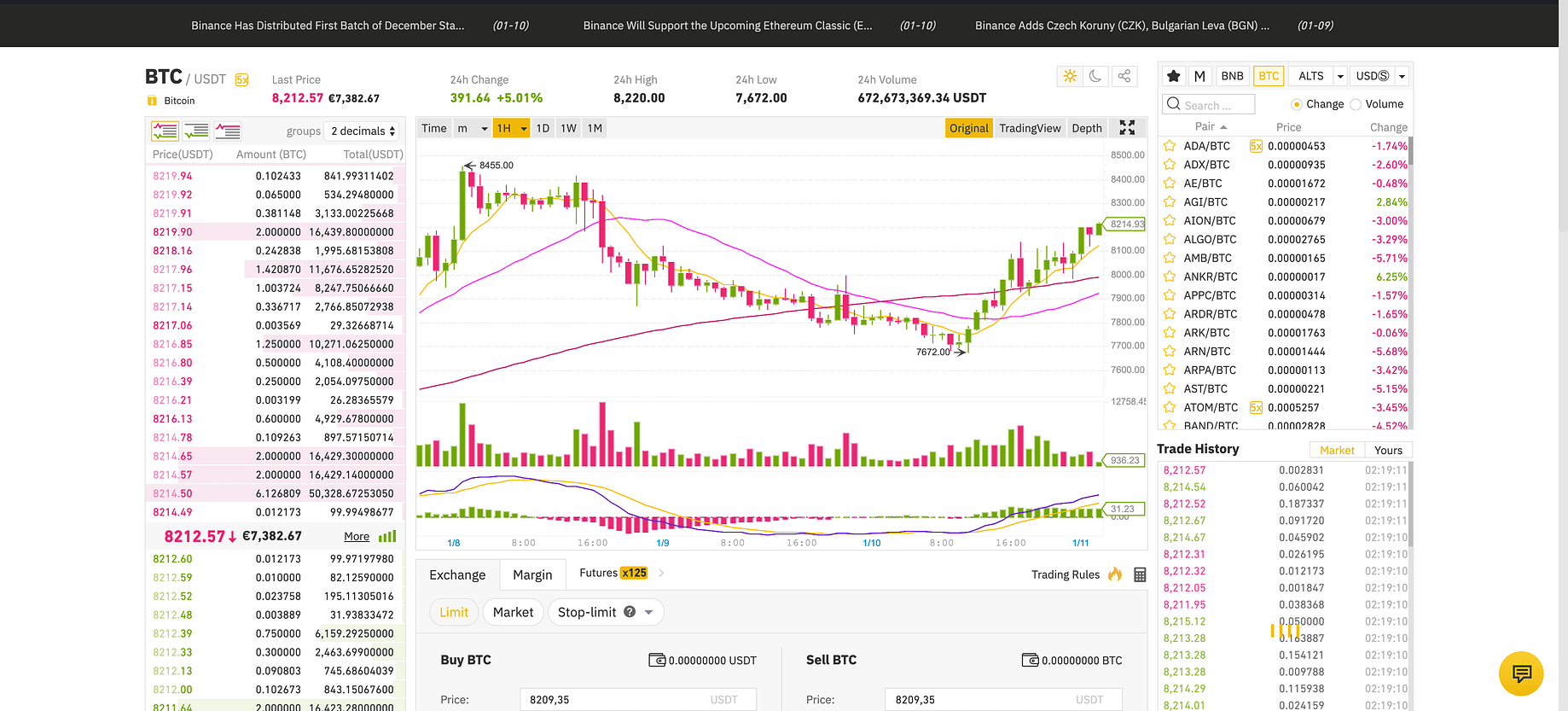Open the 1H interval dropdown arrow
The height and width of the screenshot is (711, 1568).
point(524,129)
